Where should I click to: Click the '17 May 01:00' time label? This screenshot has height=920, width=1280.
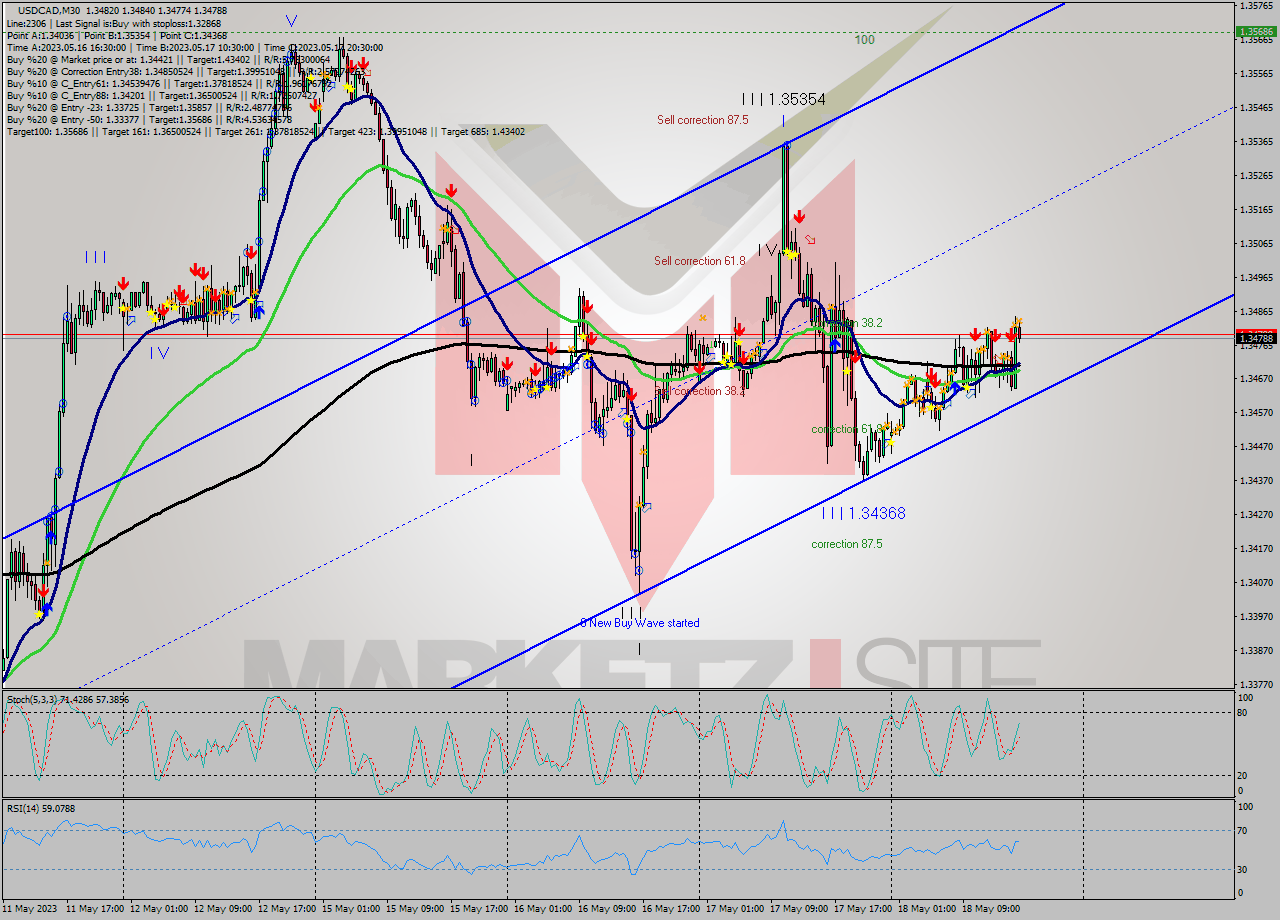[734, 908]
